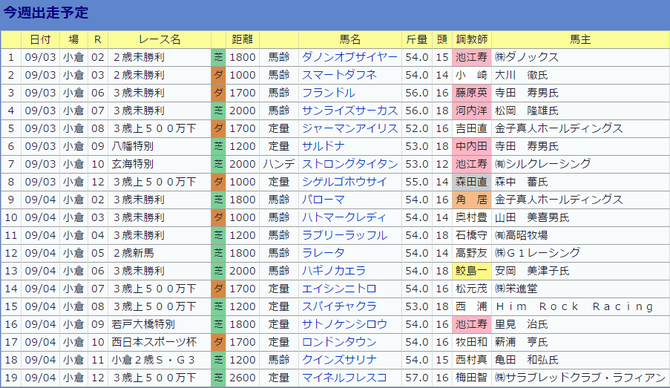Viewport: 670px width, 388px height.
Task: Click the ラレータ link
Action: [x=323, y=253]
